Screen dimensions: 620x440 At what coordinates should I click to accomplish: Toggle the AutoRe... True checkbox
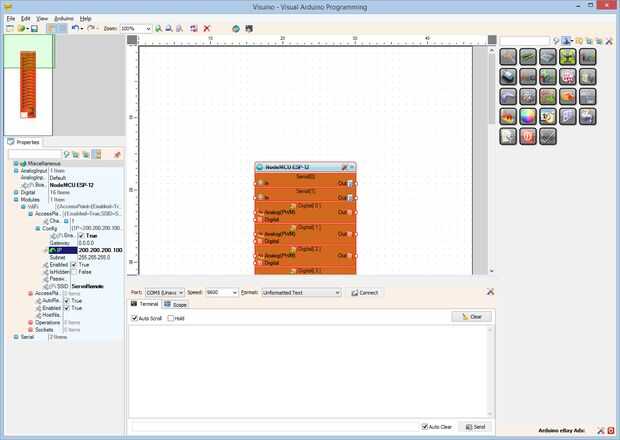click(67, 301)
